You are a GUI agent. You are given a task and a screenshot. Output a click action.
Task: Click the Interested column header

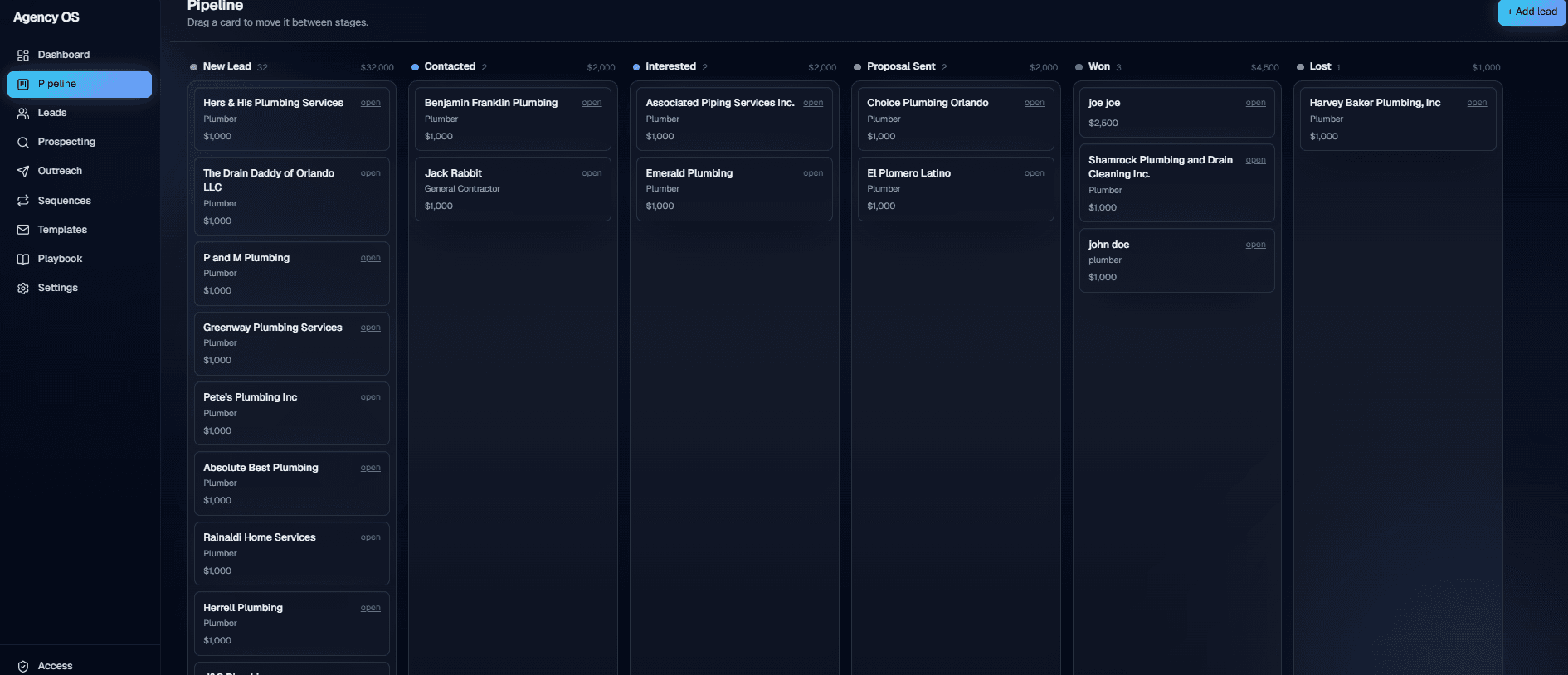click(x=670, y=66)
